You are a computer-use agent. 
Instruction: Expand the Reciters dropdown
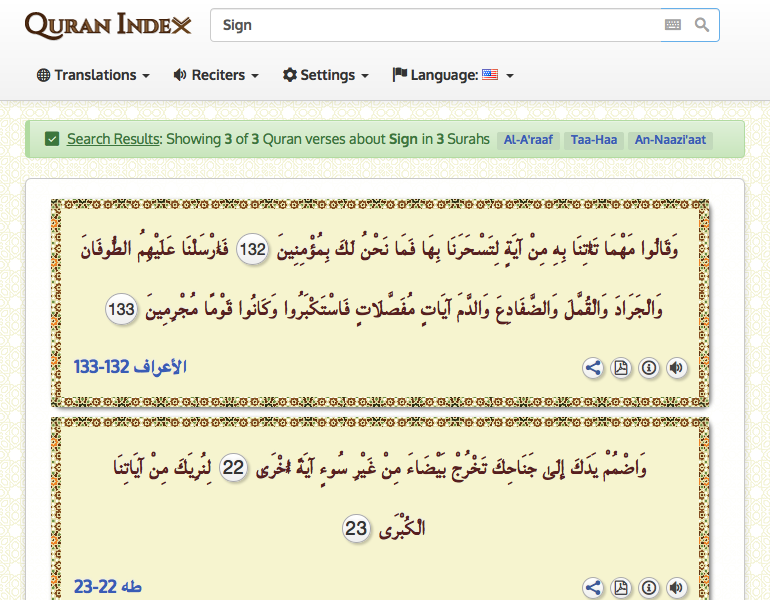(216, 75)
